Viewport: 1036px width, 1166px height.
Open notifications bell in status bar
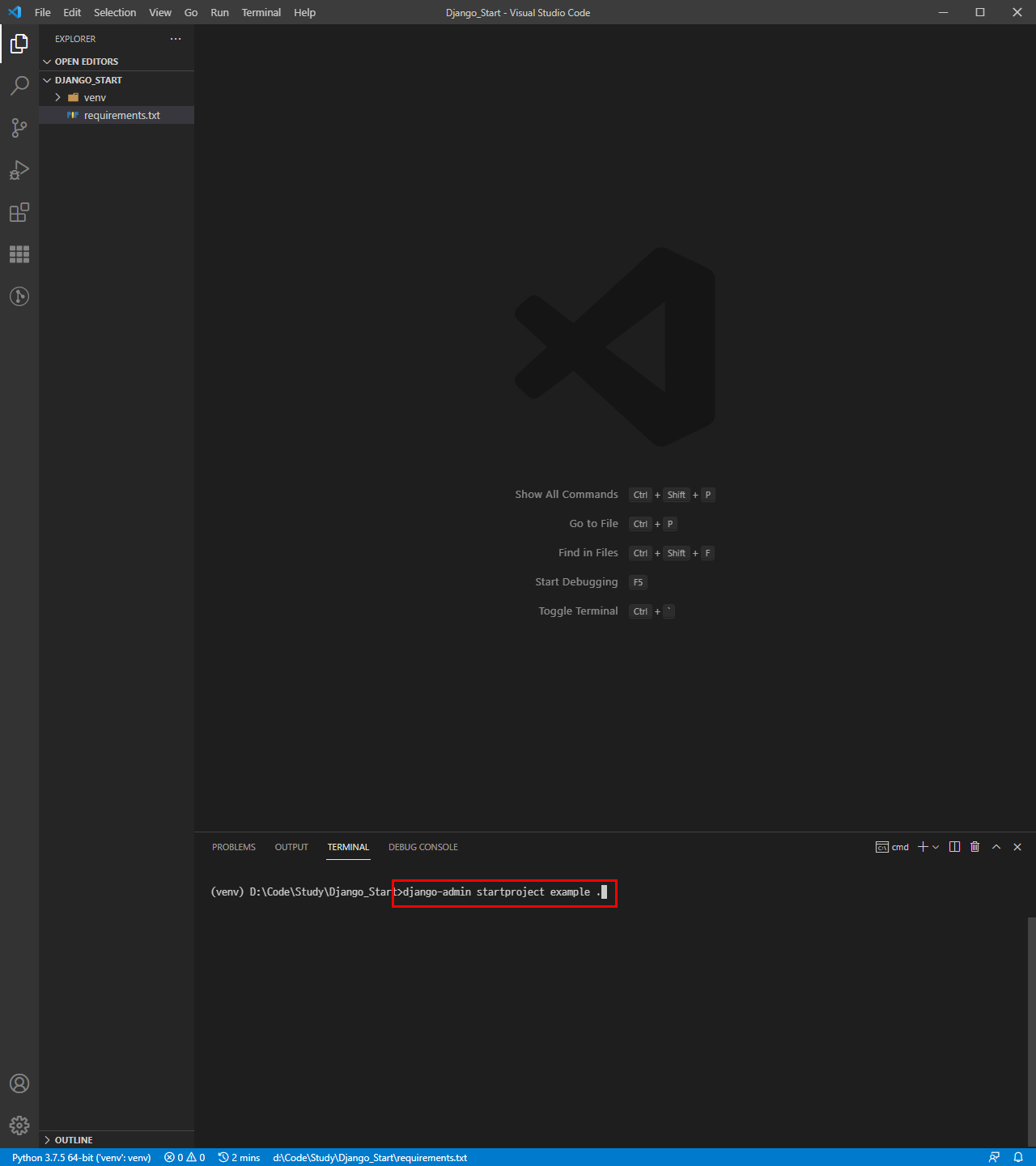(x=1018, y=1157)
